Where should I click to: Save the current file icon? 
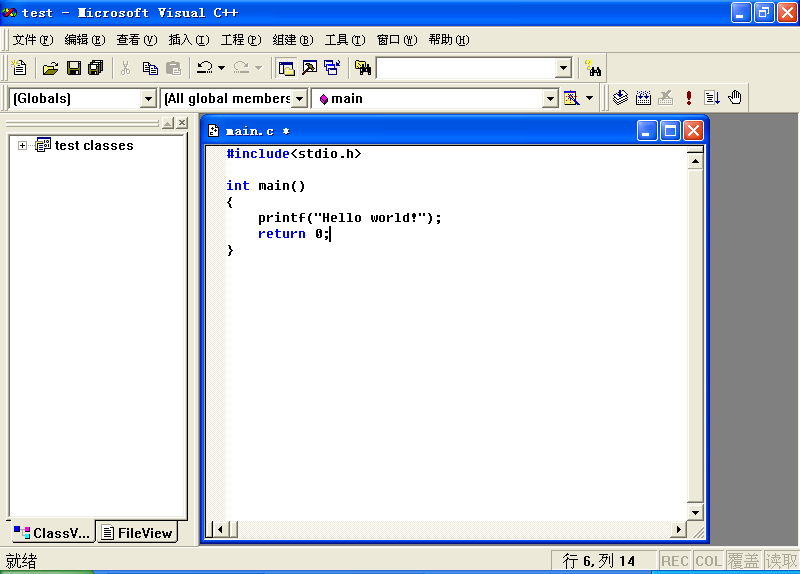[x=74, y=68]
